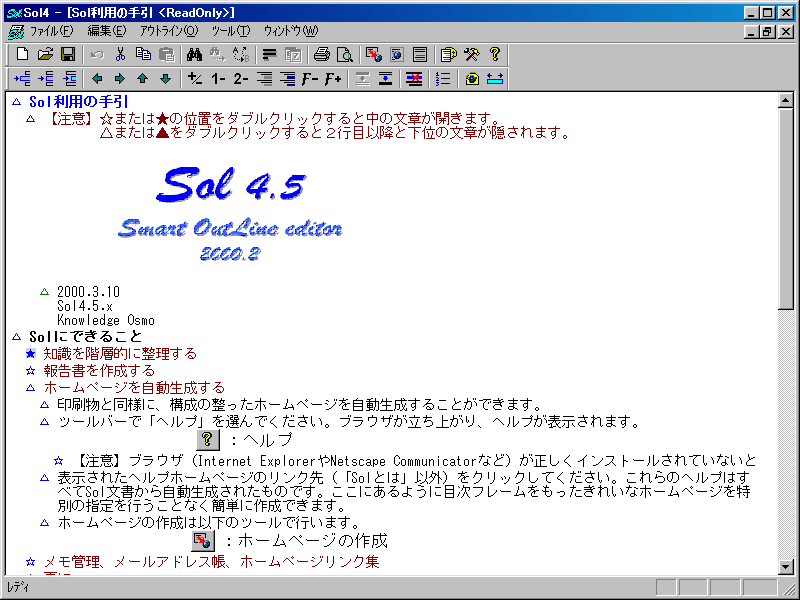Collapse the 'Sol利用の手引' top node triangle
This screenshot has height=600, width=800.
[x=17, y=102]
